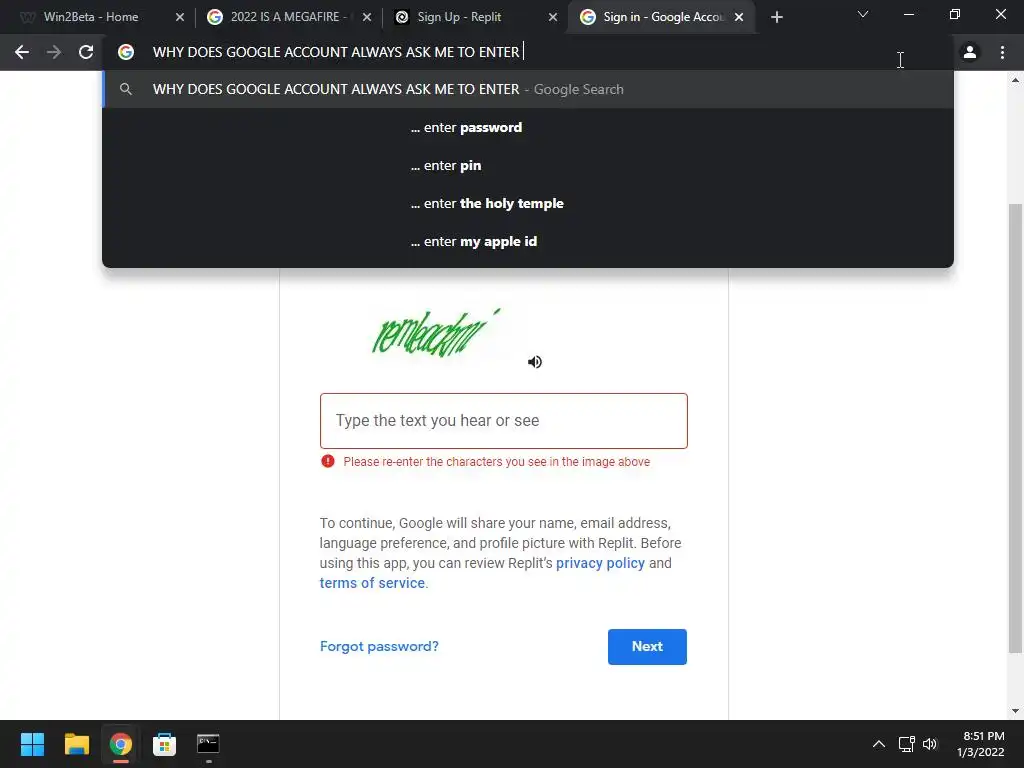Screen dimensions: 1024x768
Task: Open the Chrome profile avatar icon
Action: click(970, 52)
